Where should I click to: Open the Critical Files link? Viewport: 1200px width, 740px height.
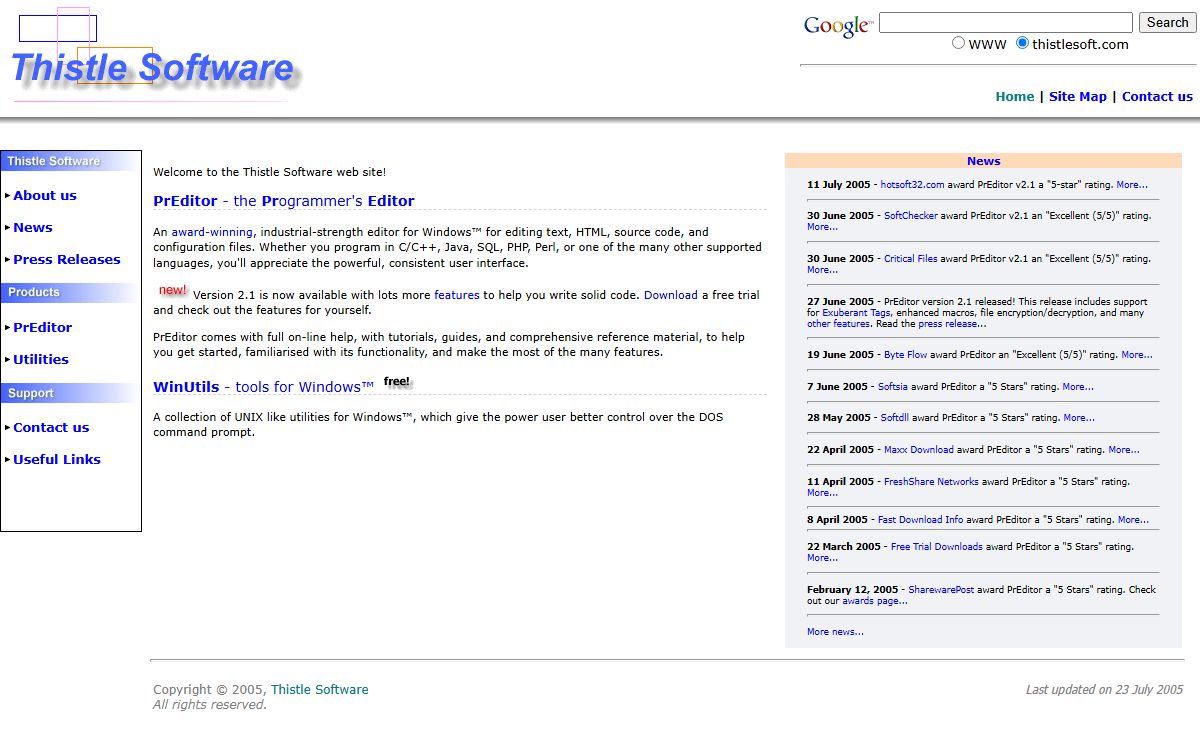click(x=911, y=259)
